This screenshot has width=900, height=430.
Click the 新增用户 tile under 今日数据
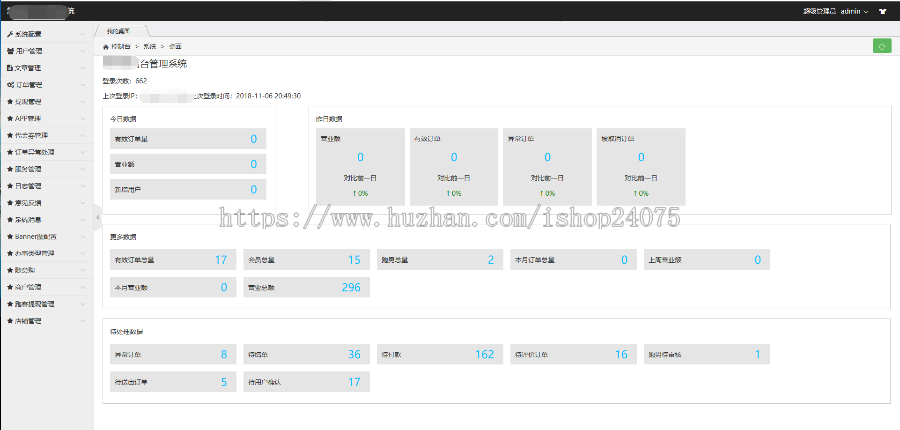tap(188, 189)
